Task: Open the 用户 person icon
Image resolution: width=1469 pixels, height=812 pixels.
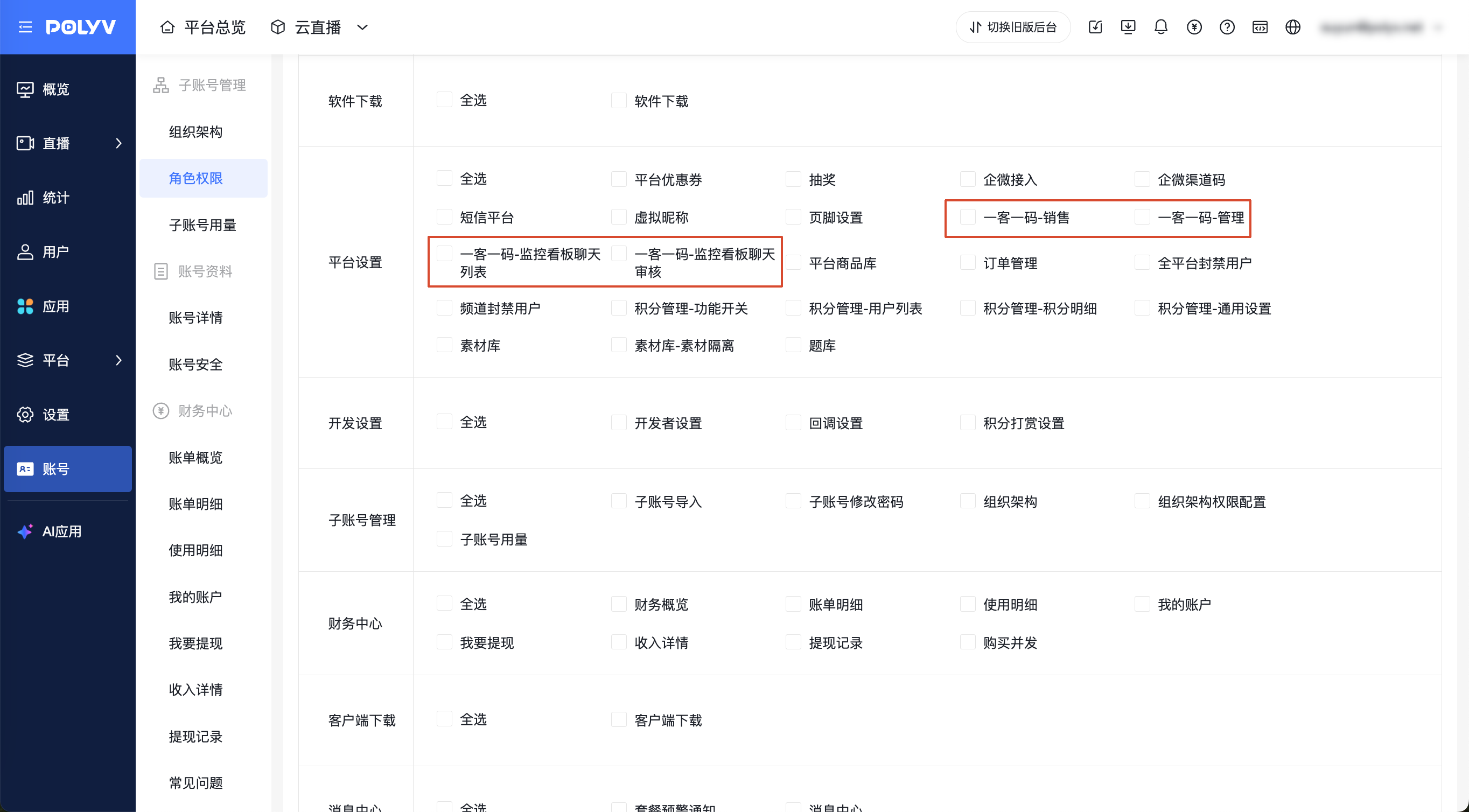Action: coord(25,251)
